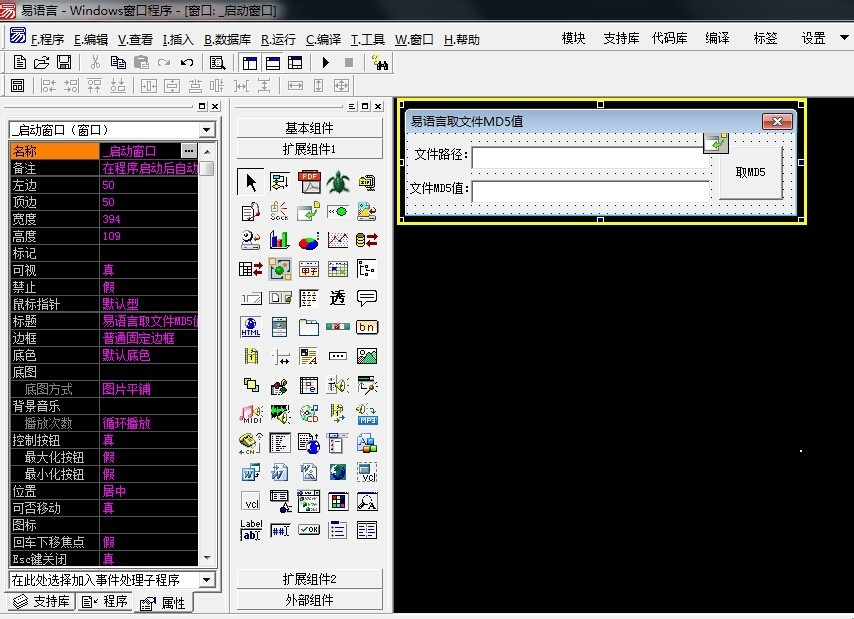Click the 文件MD5值 edit box
Image resolution: width=854 pixels, height=619 pixels.
590,191
